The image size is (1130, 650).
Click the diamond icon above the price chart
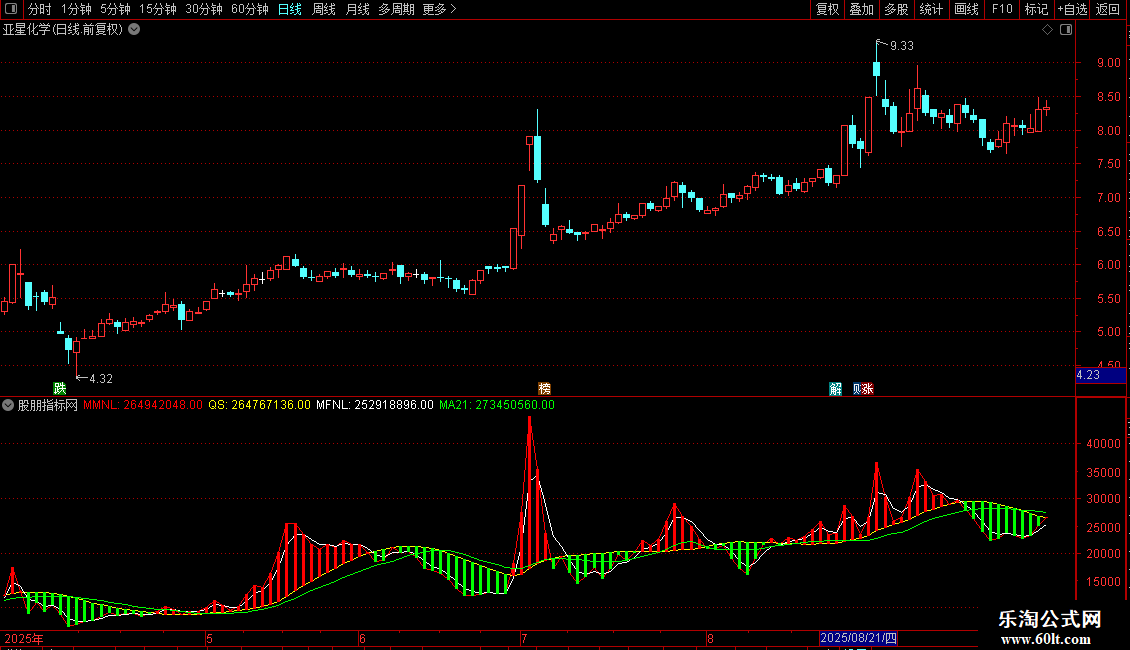pyautogui.click(x=1048, y=29)
